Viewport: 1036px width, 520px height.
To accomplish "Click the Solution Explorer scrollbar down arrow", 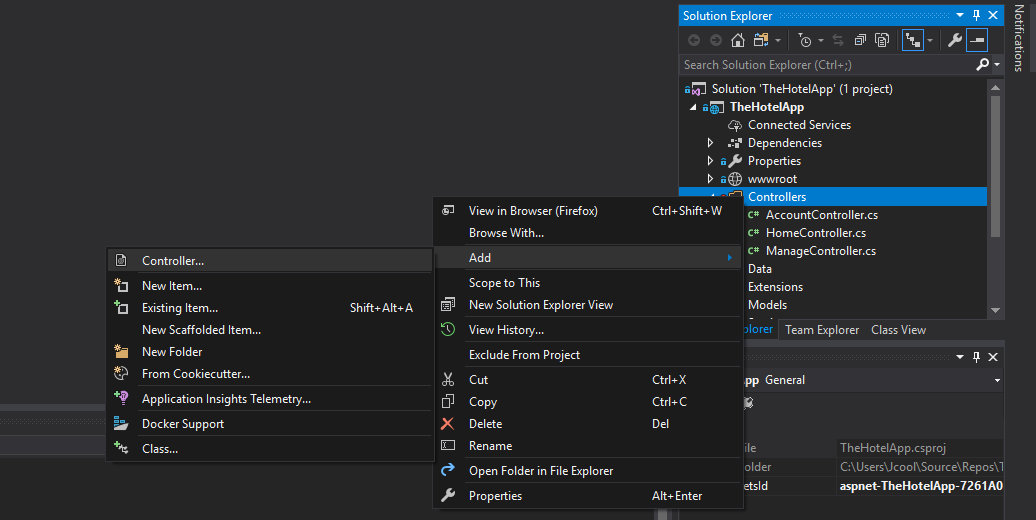I will point(995,310).
